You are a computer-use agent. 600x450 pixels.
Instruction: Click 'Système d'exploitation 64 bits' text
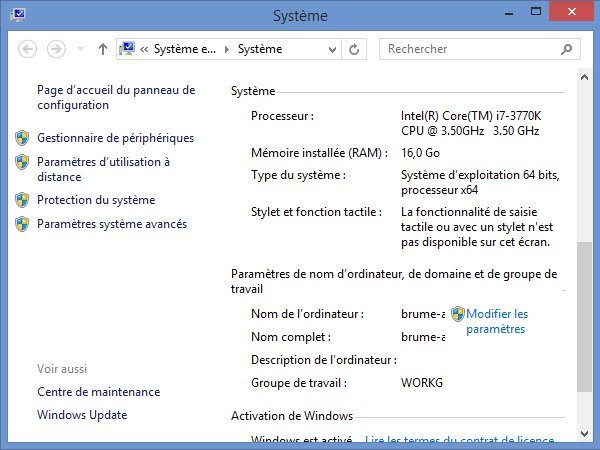point(479,175)
